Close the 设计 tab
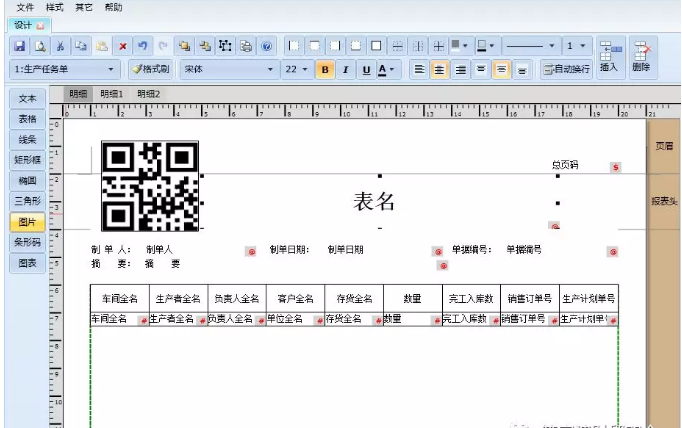682x428 pixels. click(x=40, y=26)
